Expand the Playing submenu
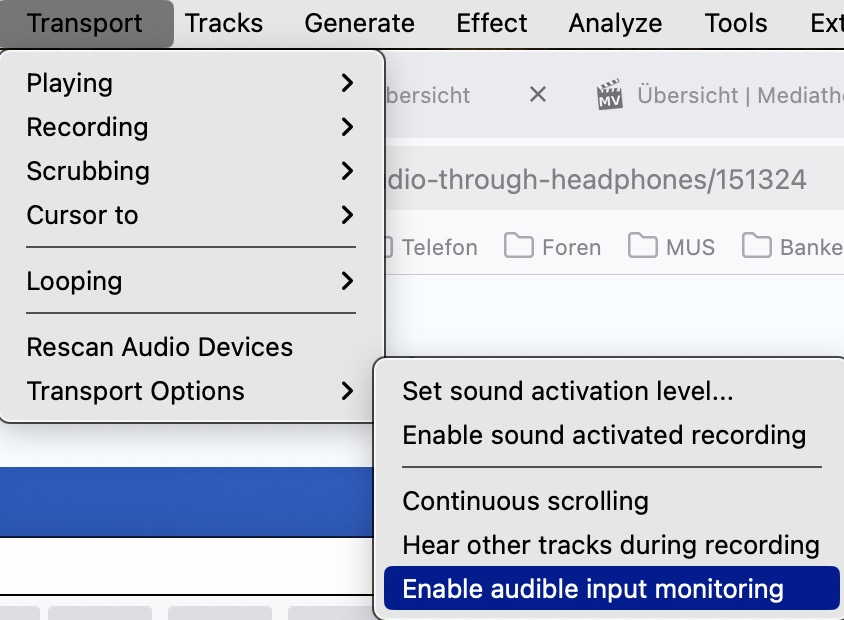The image size is (844, 620). coord(190,83)
